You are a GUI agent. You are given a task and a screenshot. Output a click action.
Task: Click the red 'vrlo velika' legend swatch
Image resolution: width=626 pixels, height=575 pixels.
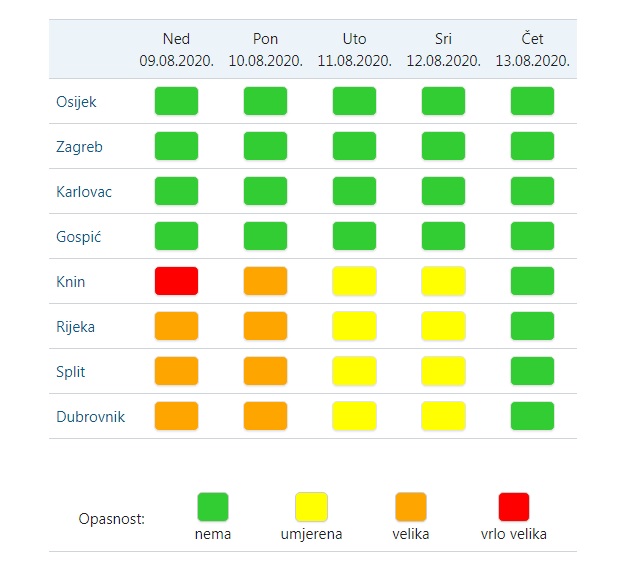pos(514,507)
